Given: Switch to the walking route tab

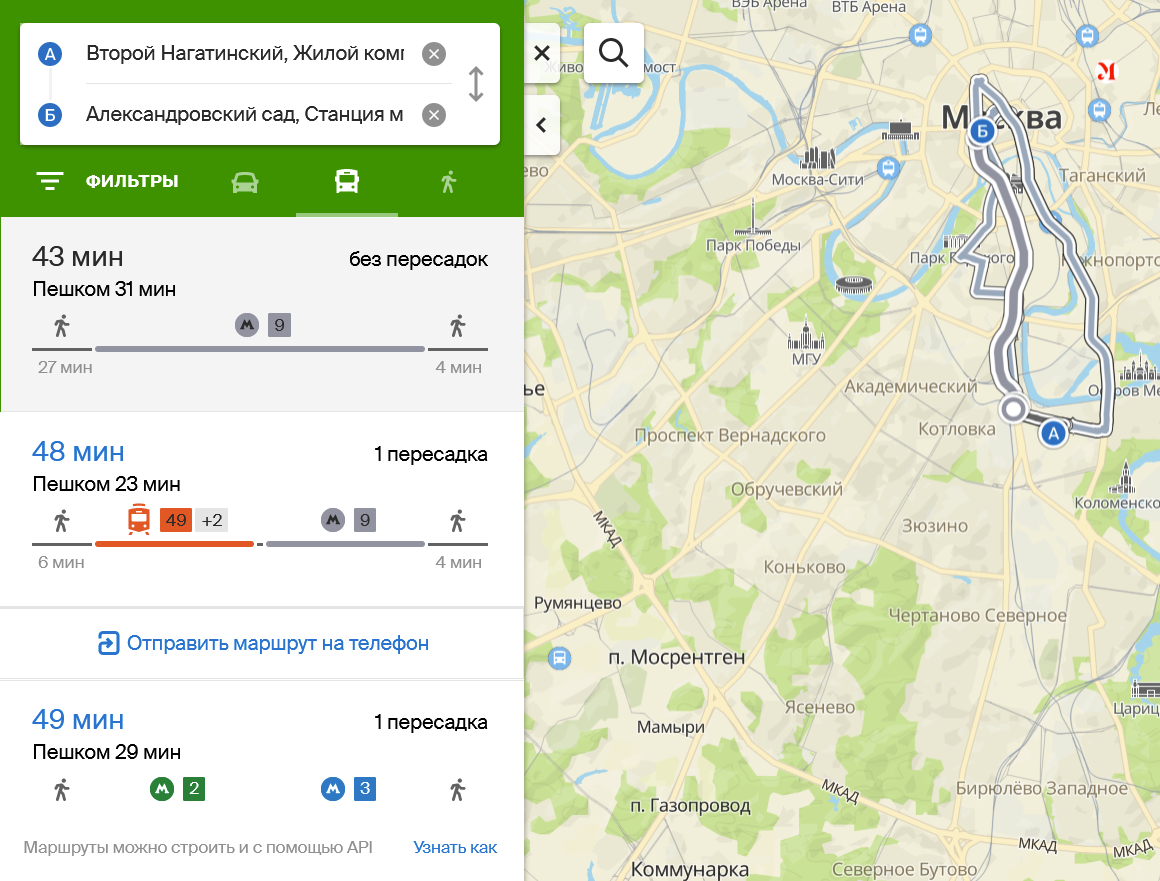Looking at the screenshot, I should (448, 182).
